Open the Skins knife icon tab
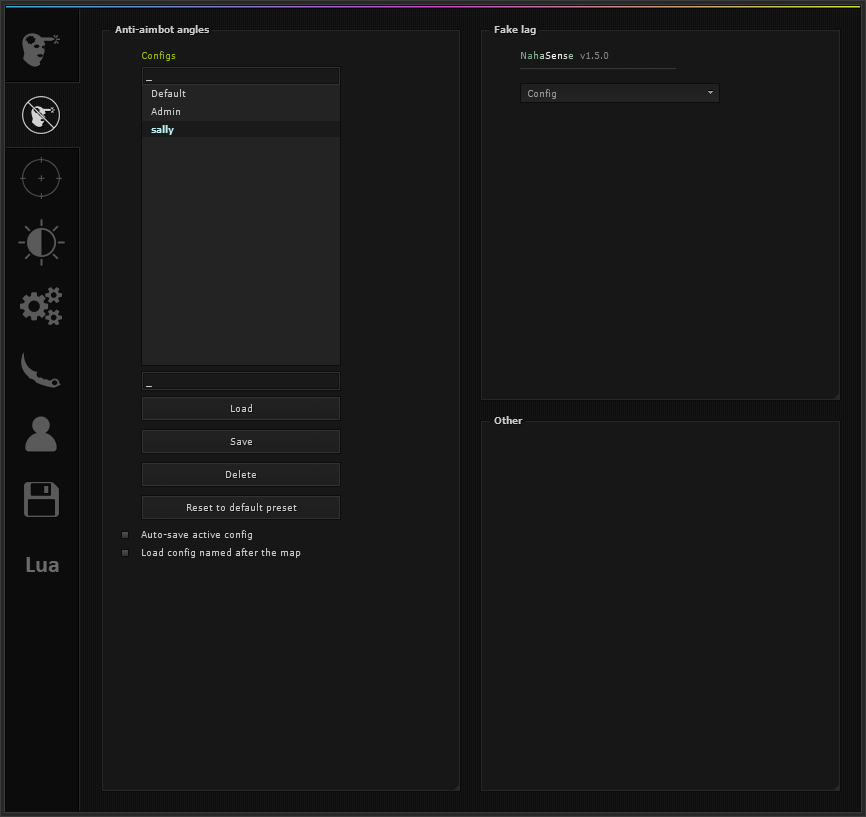The image size is (866, 817). click(x=40, y=370)
